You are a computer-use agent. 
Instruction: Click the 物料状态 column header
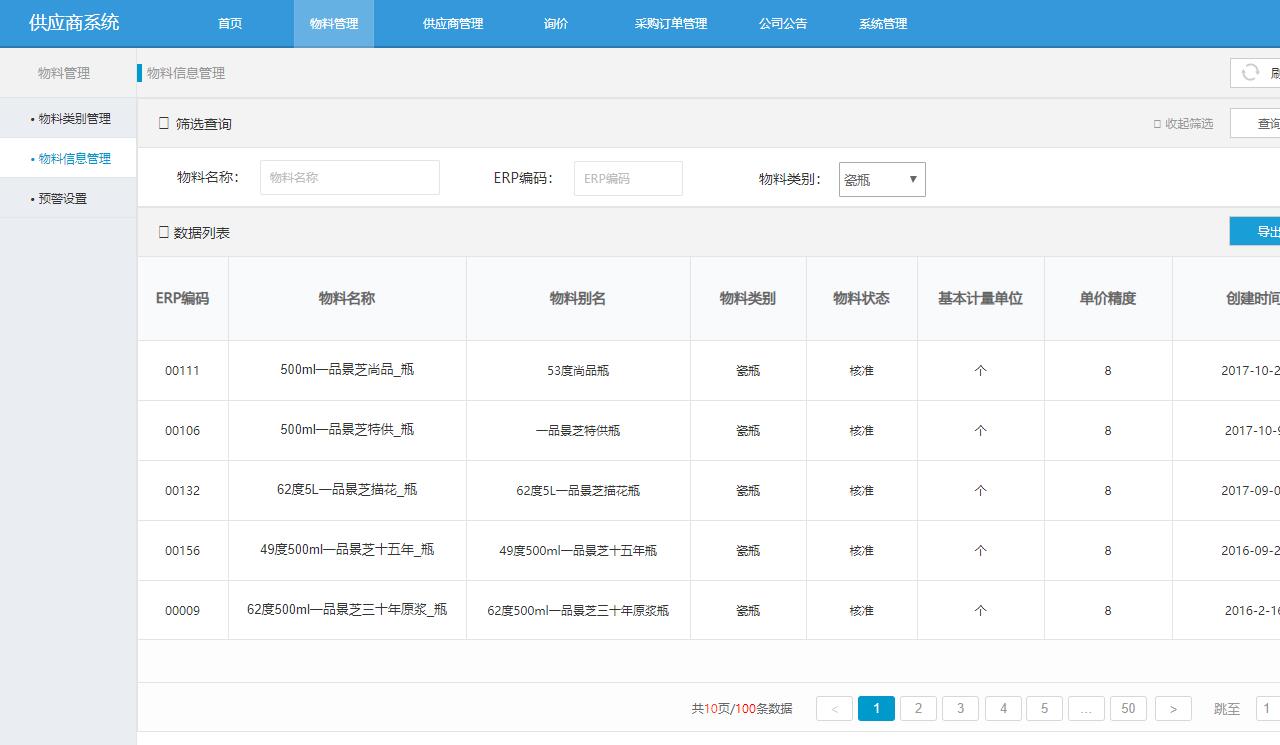point(861,298)
